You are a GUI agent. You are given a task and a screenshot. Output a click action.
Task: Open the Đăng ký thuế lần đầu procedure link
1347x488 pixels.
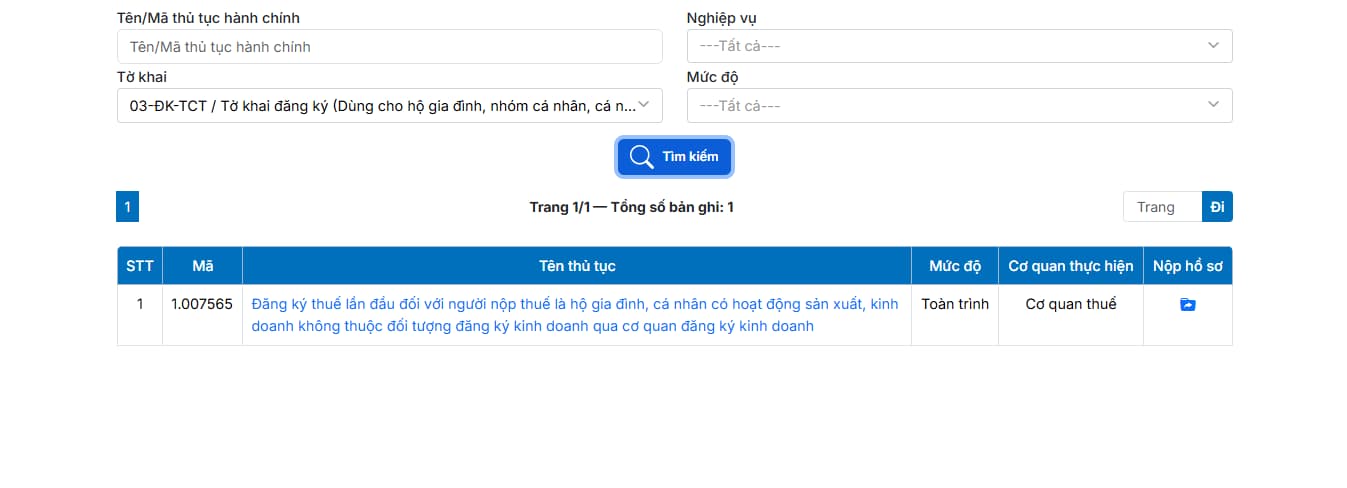[575, 315]
